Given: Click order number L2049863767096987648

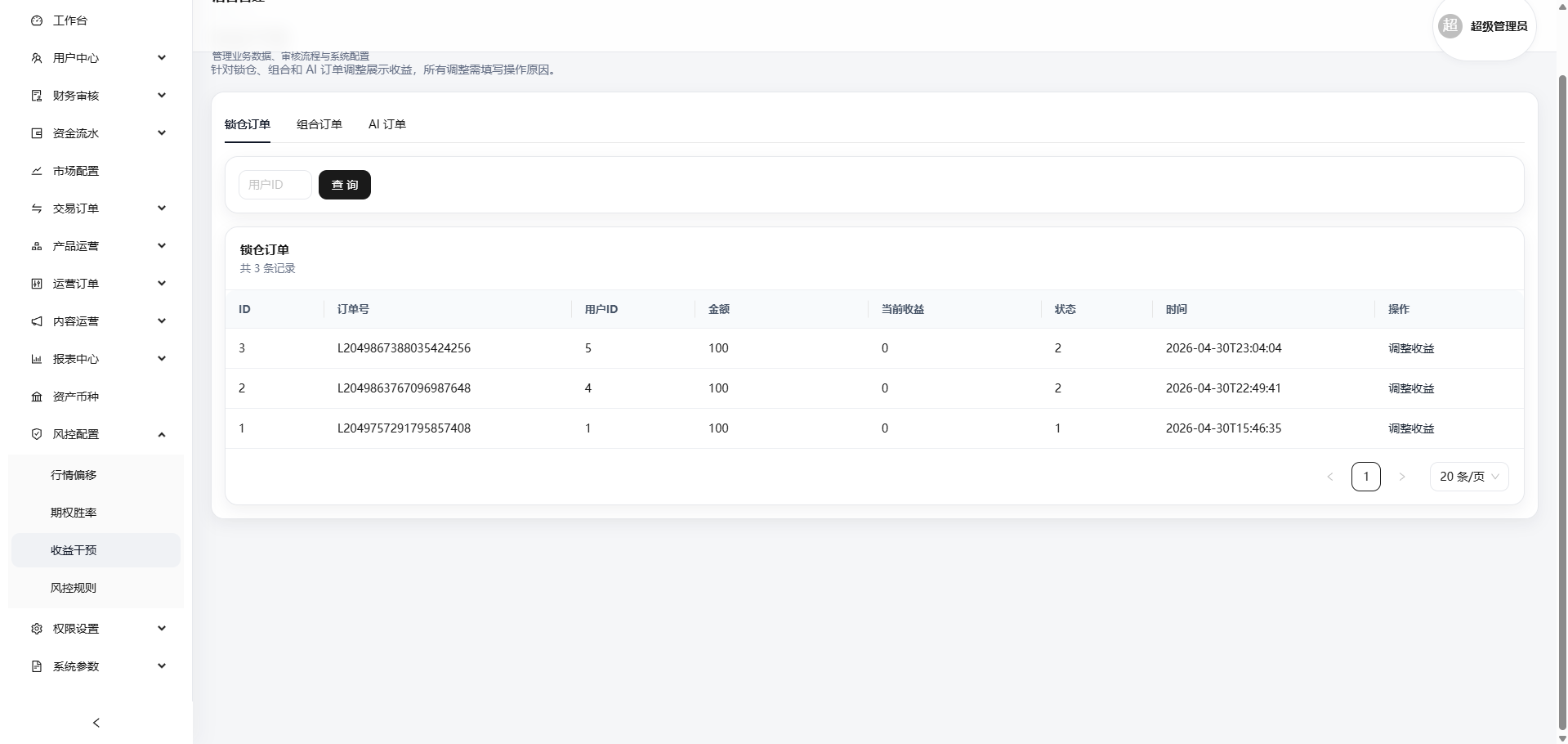Looking at the screenshot, I should pyautogui.click(x=404, y=388).
